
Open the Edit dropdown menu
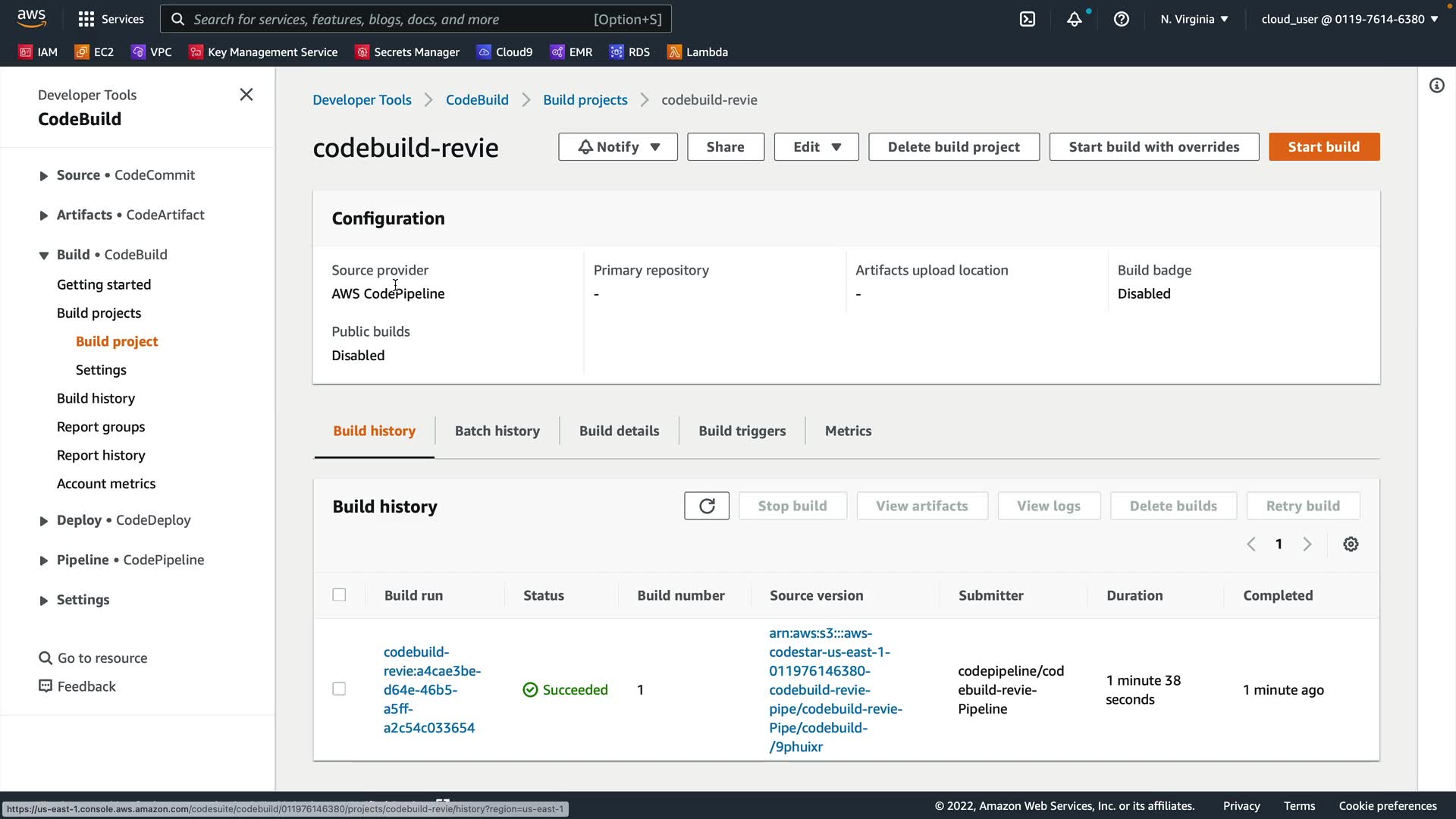coord(816,147)
